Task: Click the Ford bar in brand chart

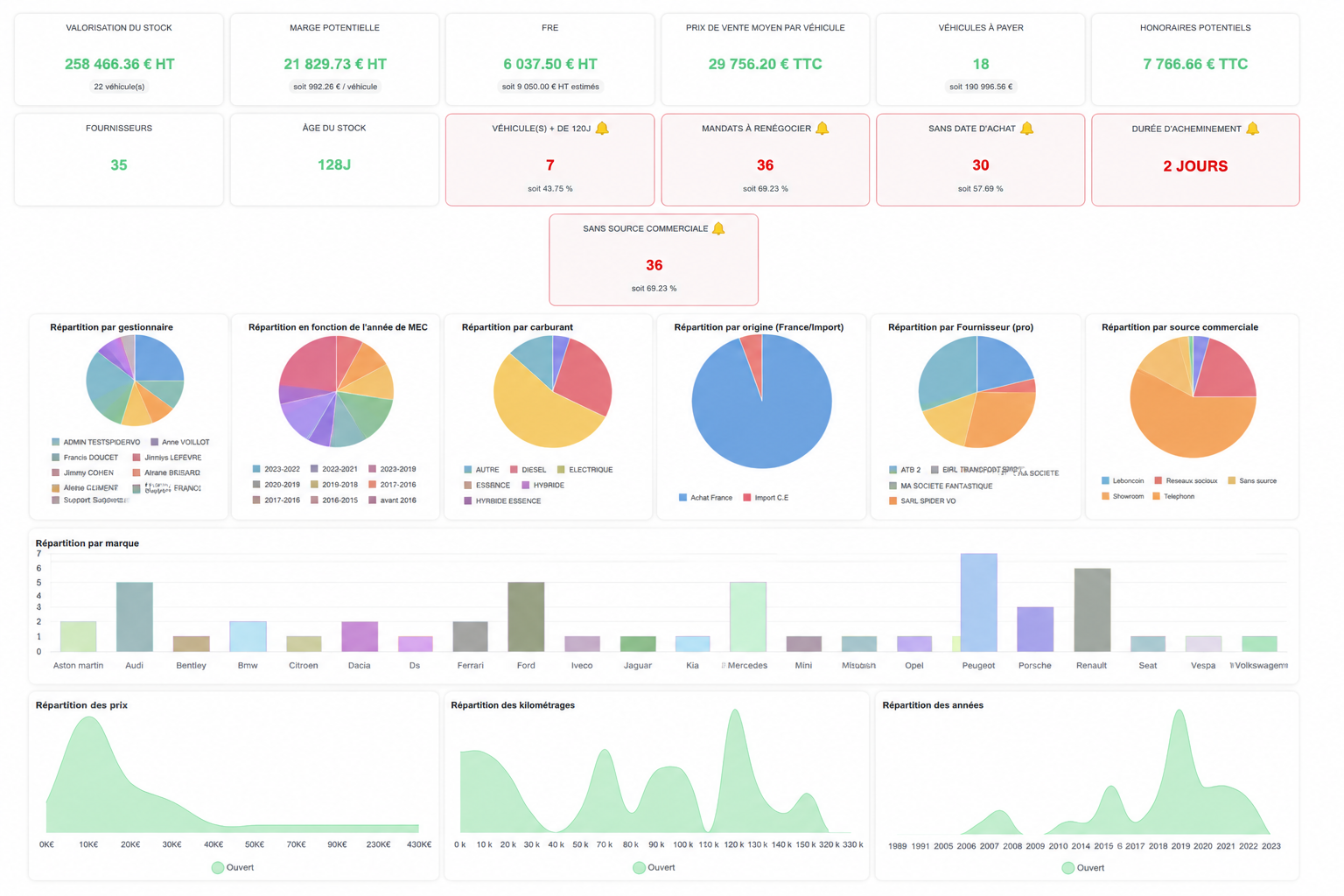Action: tap(526, 617)
